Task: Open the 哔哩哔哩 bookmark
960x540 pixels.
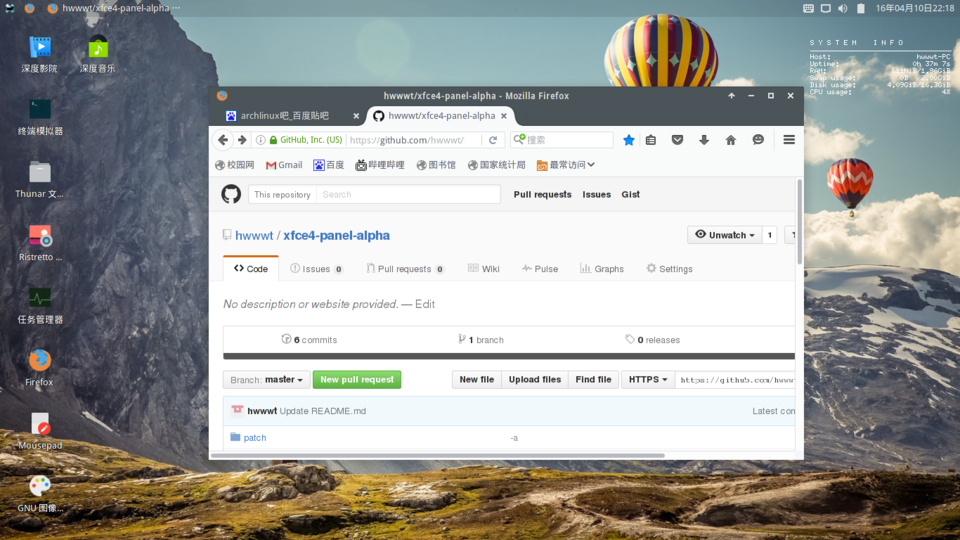Action: (380, 165)
